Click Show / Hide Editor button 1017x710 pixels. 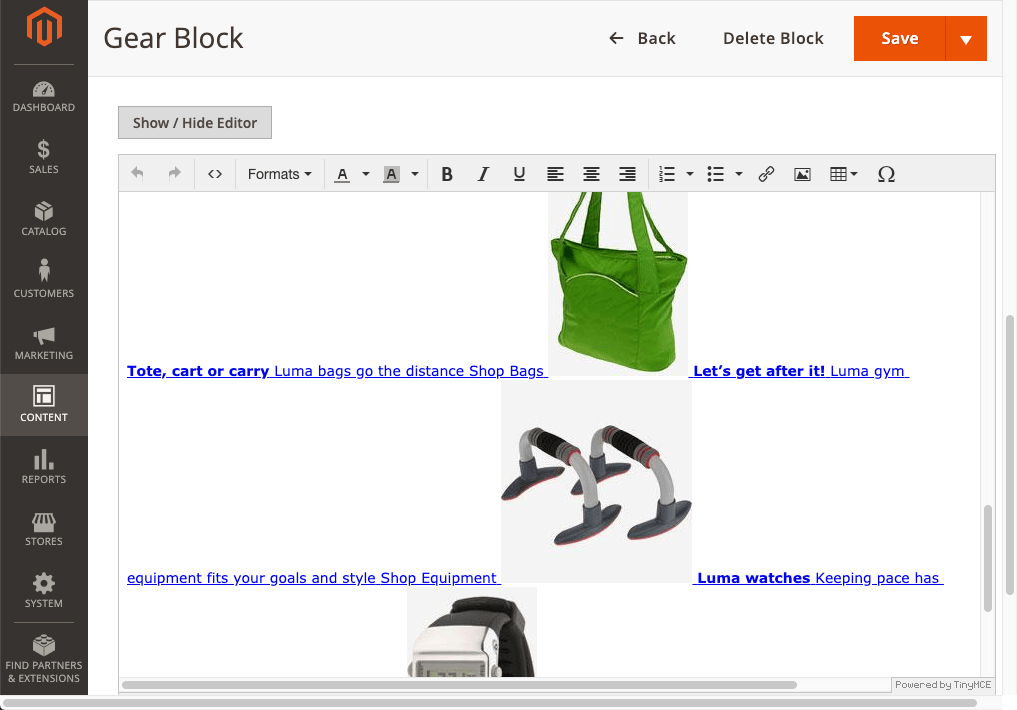[x=195, y=123]
